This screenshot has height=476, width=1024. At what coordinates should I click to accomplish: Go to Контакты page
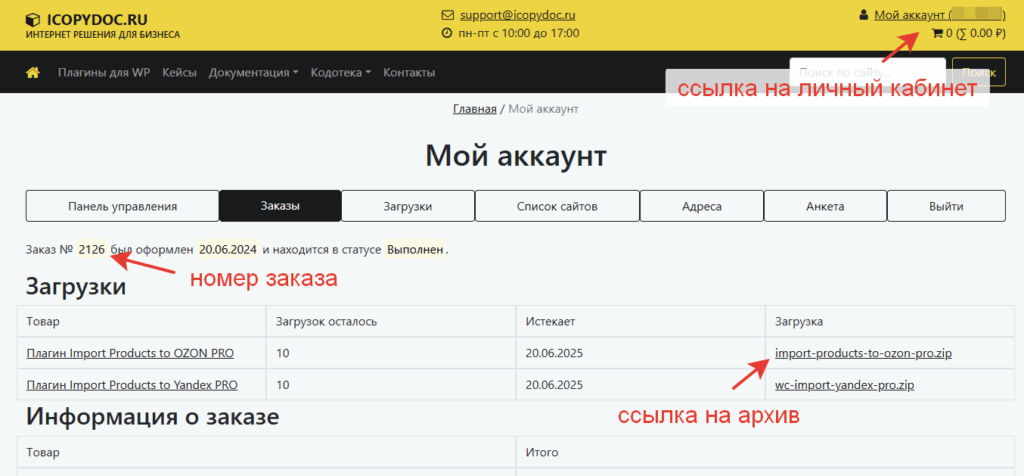click(409, 73)
